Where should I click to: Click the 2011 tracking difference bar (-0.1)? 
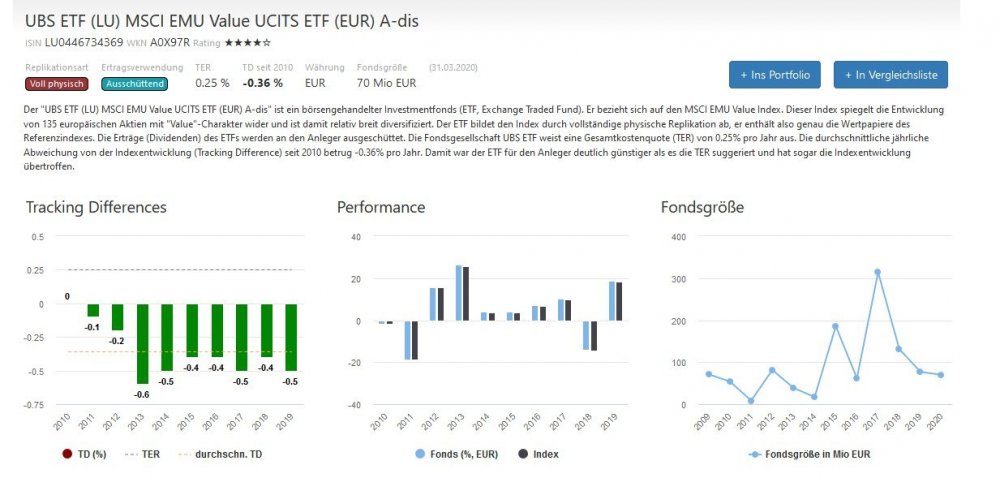tap(93, 310)
